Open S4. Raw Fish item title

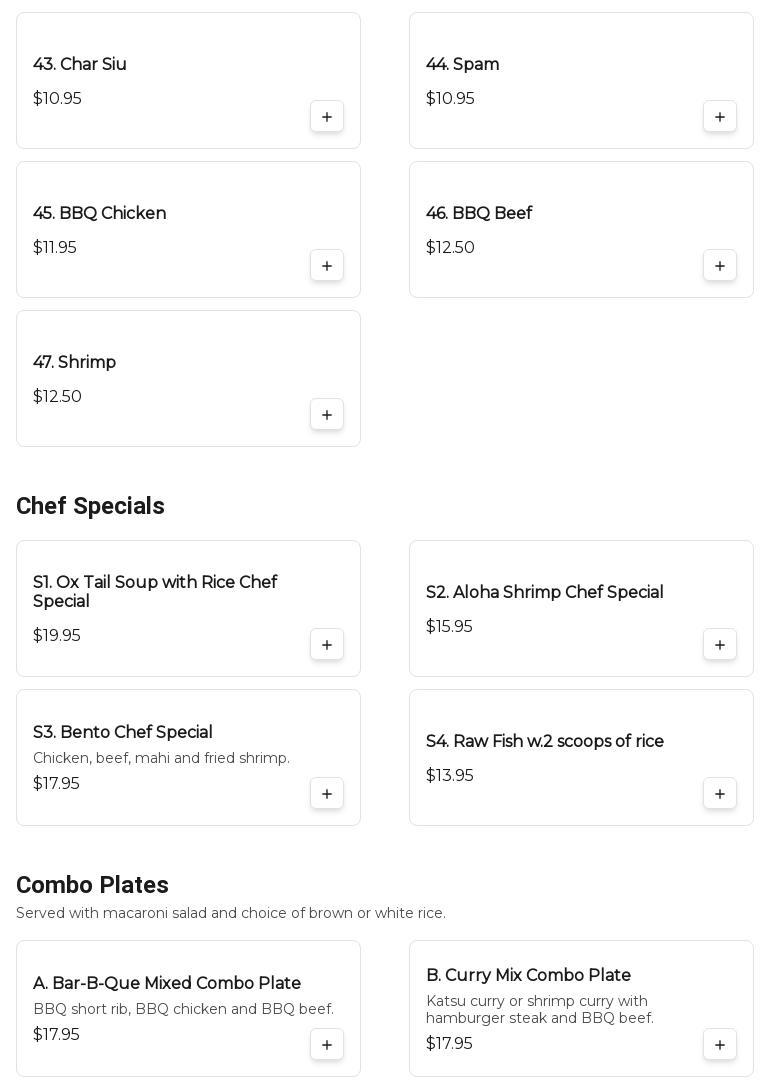(544, 742)
